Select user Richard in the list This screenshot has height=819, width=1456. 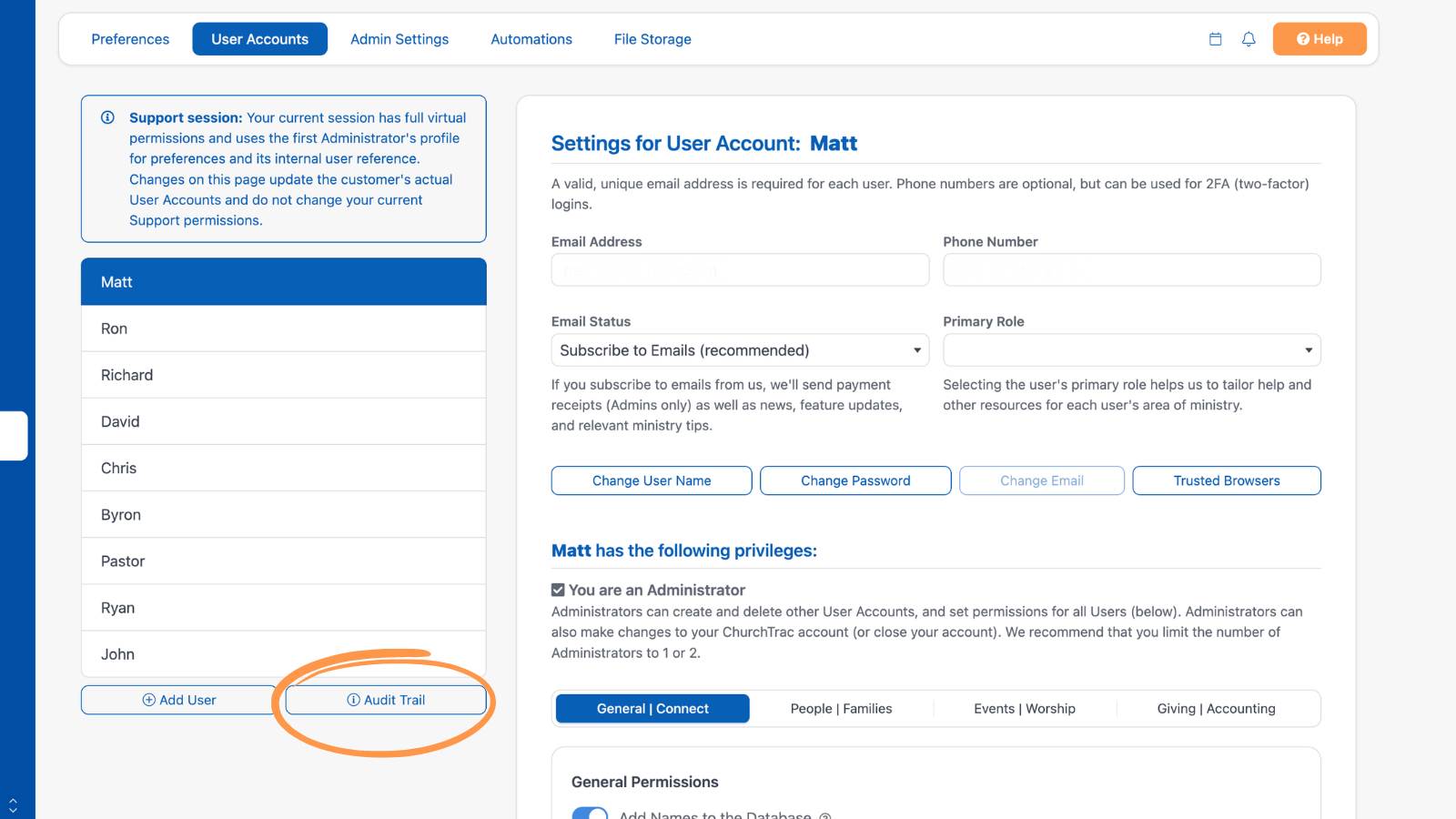tap(284, 375)
